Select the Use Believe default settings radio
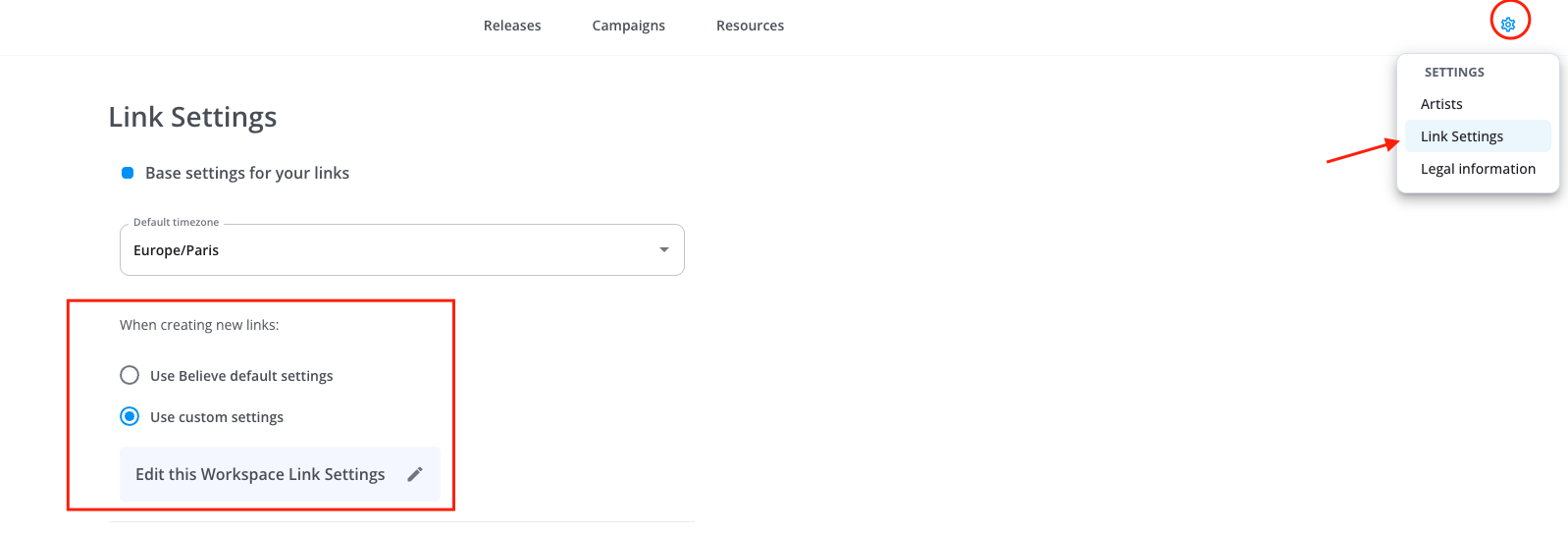 [130, 375]
